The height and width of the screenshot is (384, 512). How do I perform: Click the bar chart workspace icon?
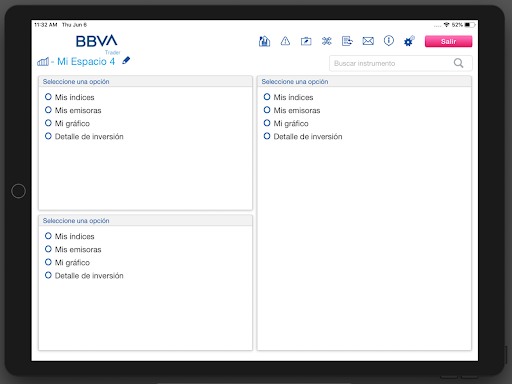click(43, 61)
